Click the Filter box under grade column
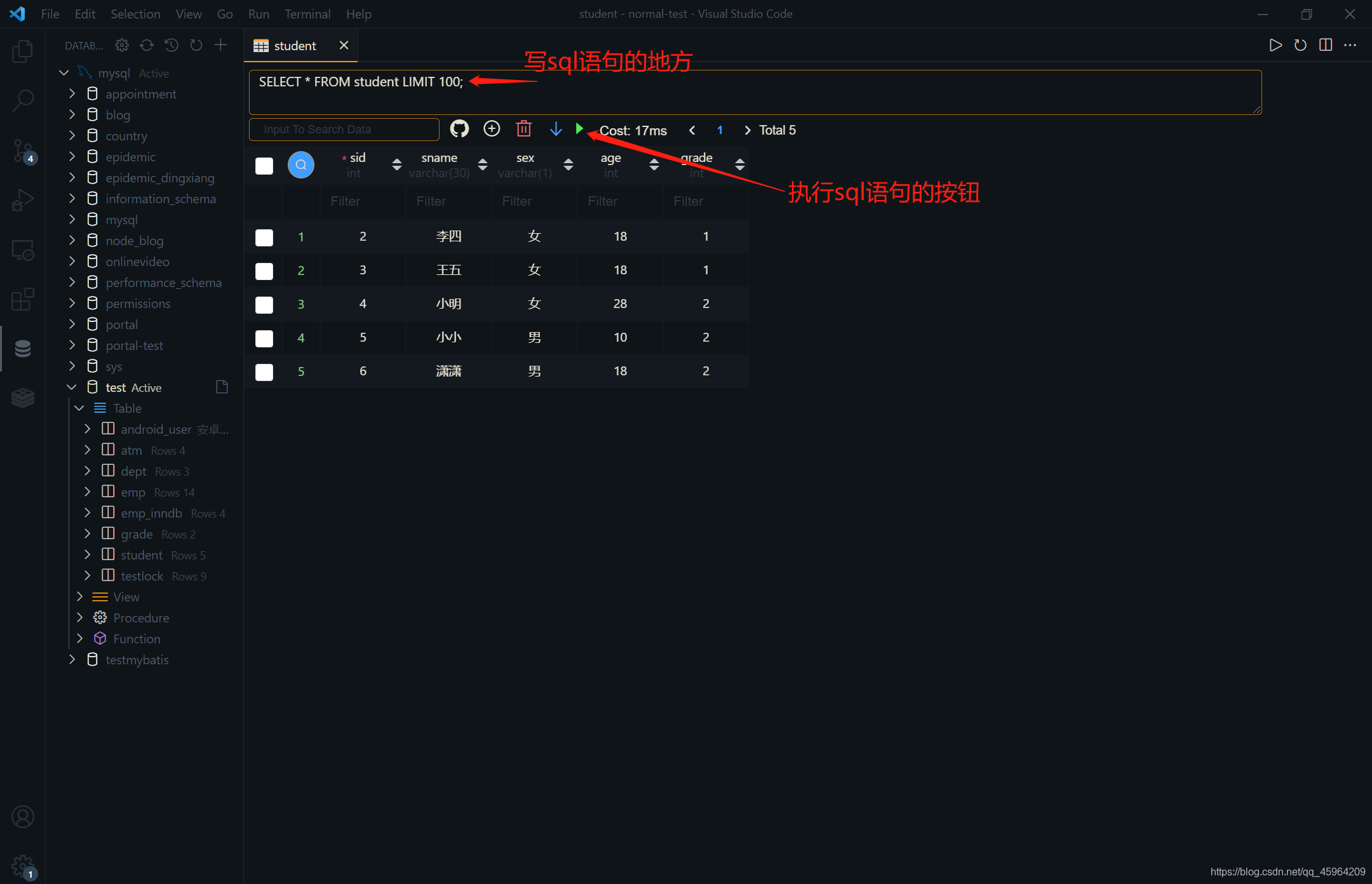1372x884 pixels. pos(706,201)
